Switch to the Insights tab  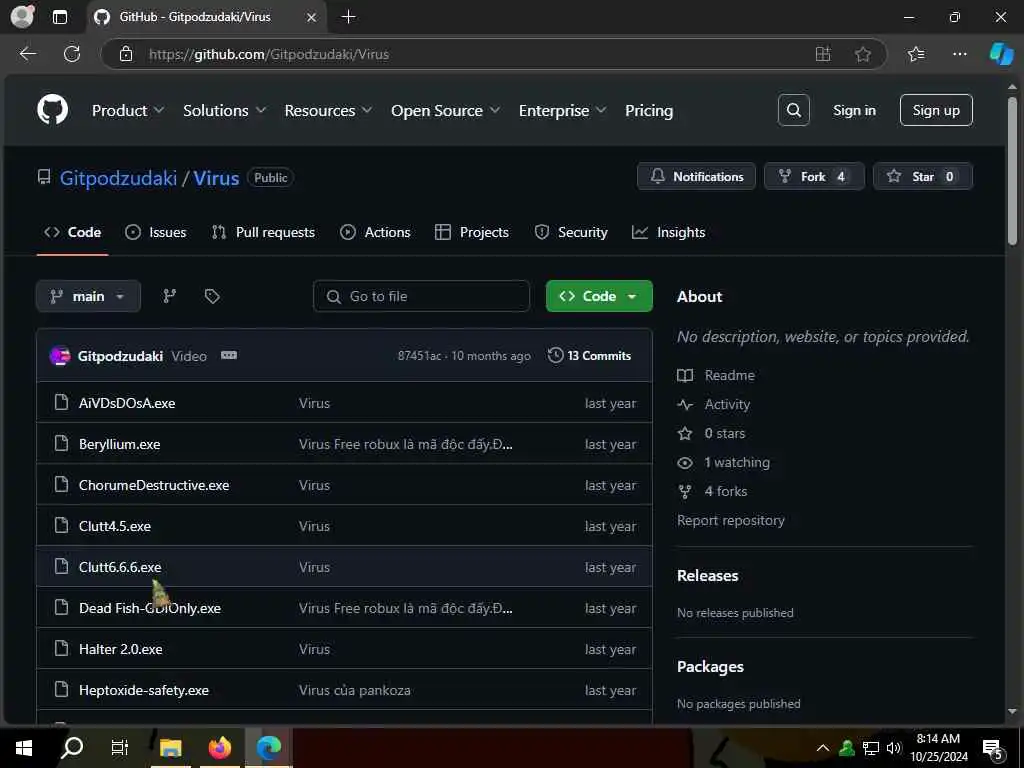[x=668, y=232]
